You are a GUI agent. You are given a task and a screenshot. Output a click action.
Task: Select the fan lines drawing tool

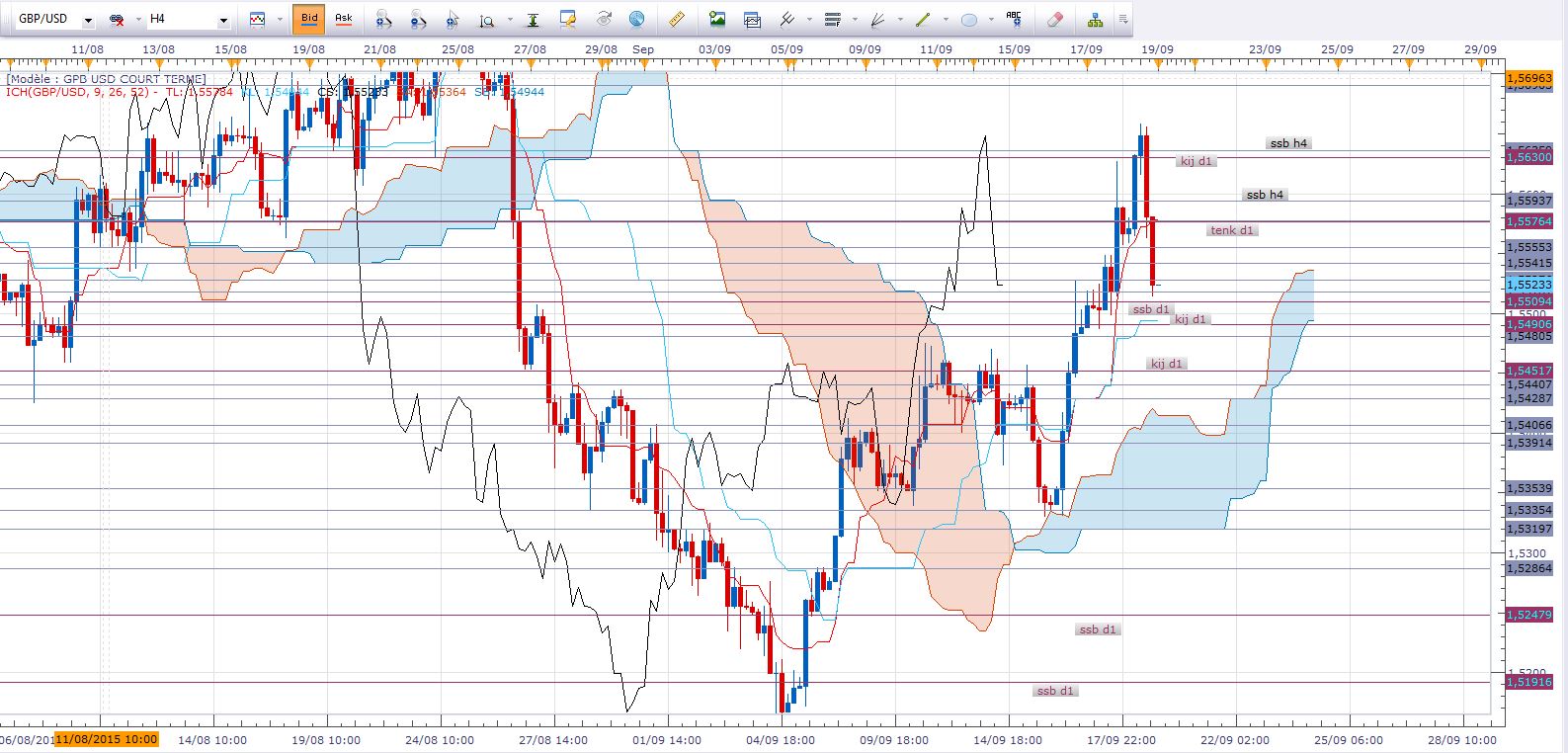876,19
